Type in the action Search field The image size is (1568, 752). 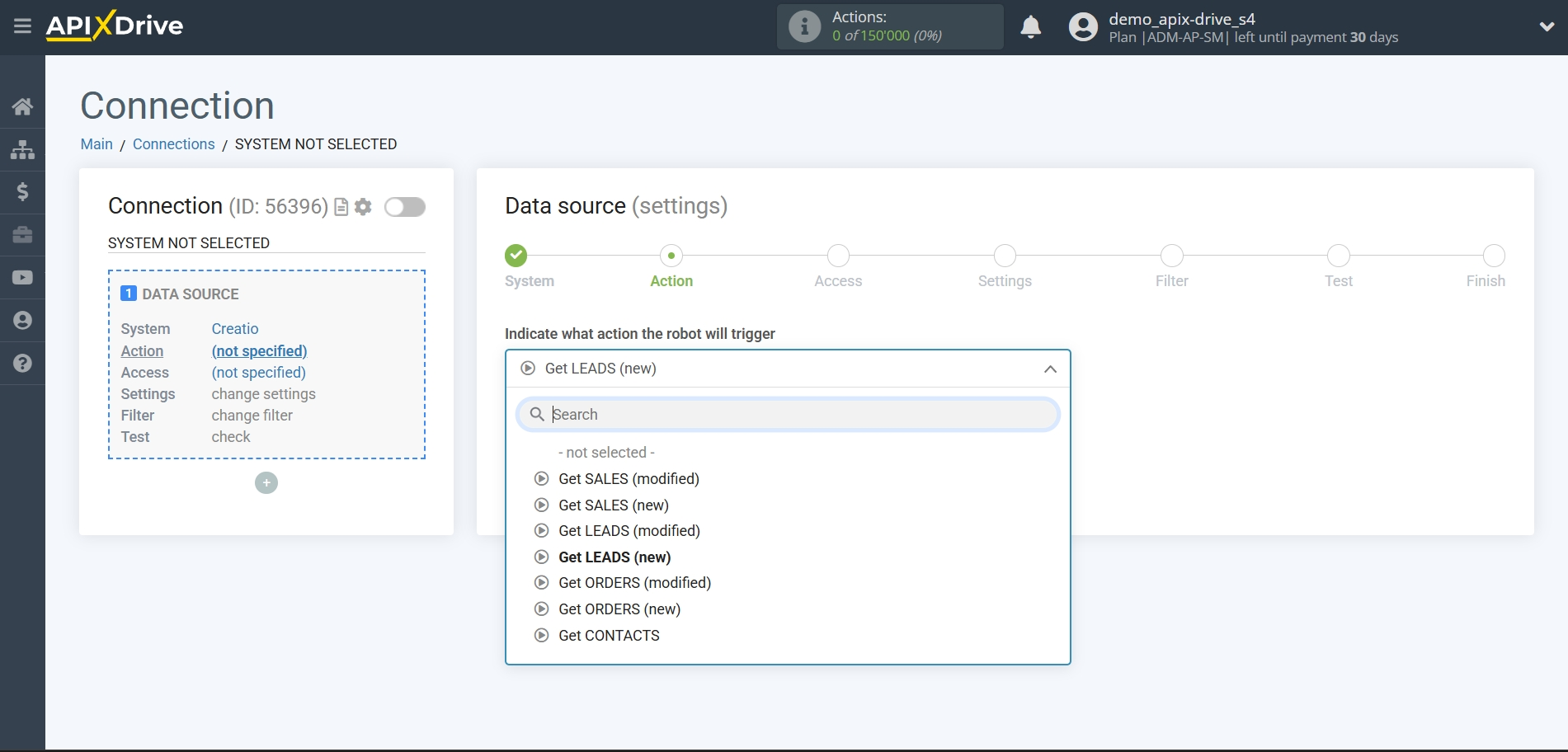click(788, 414)
